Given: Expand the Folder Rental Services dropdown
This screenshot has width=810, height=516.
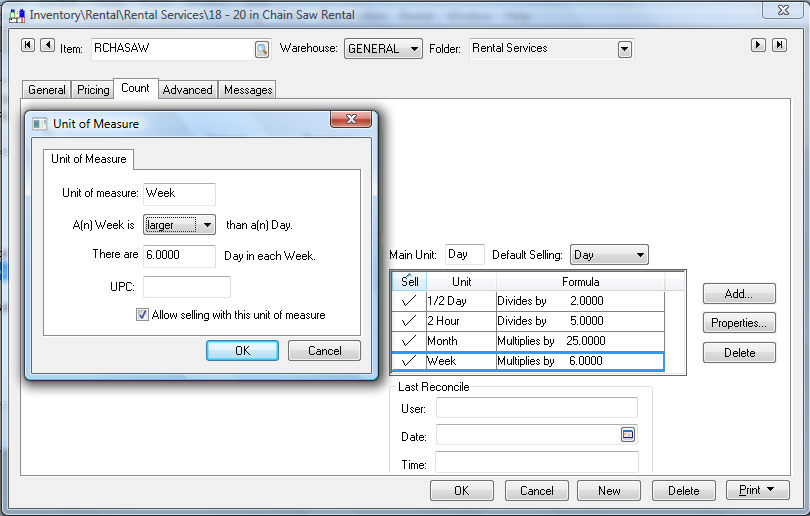Looking at the screenshot, I should 624,49.
